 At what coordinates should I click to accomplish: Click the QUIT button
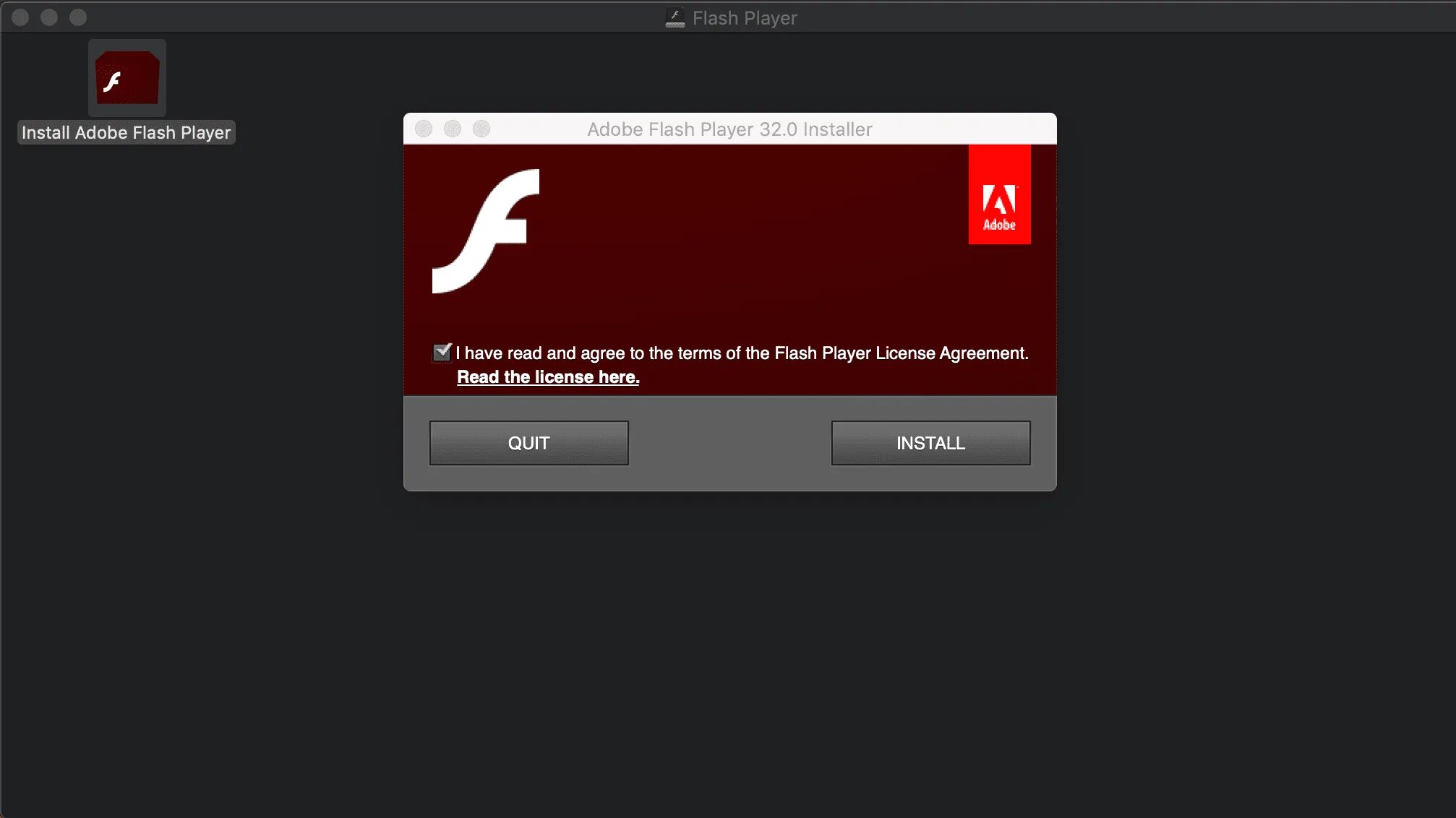coord(528,443)
